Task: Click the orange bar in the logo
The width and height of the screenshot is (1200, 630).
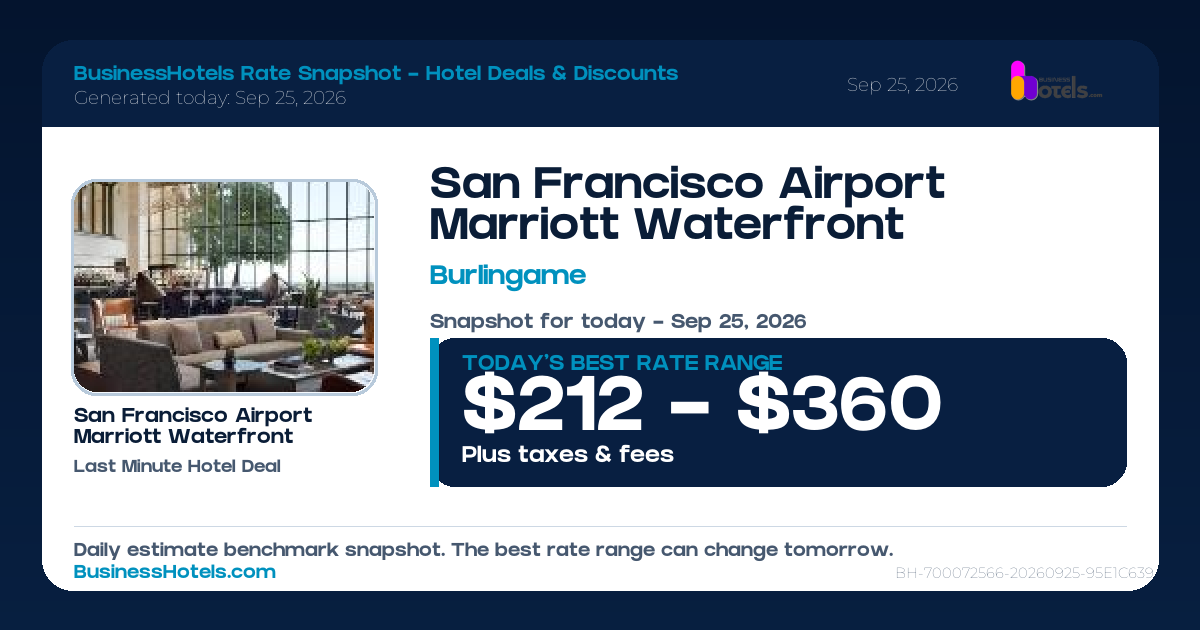Action: click(x=1018, y=89)
